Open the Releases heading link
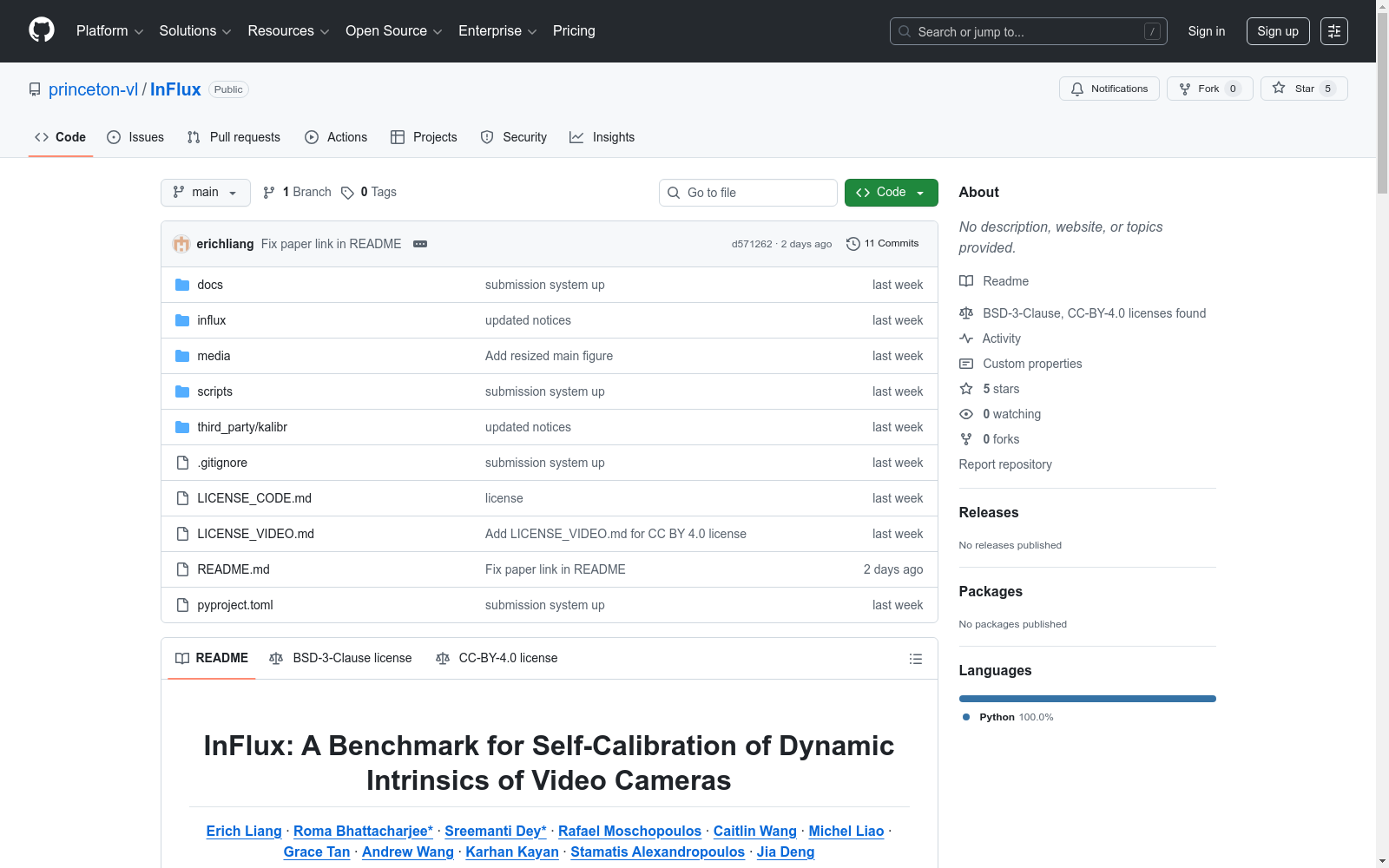Viewport: 1389px width, 868px height. tap(989, 512)
